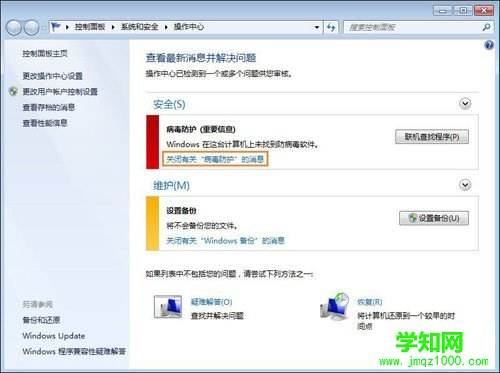Click the 安全(S) section heading
500x373 pixels.
tap(169, 104)
